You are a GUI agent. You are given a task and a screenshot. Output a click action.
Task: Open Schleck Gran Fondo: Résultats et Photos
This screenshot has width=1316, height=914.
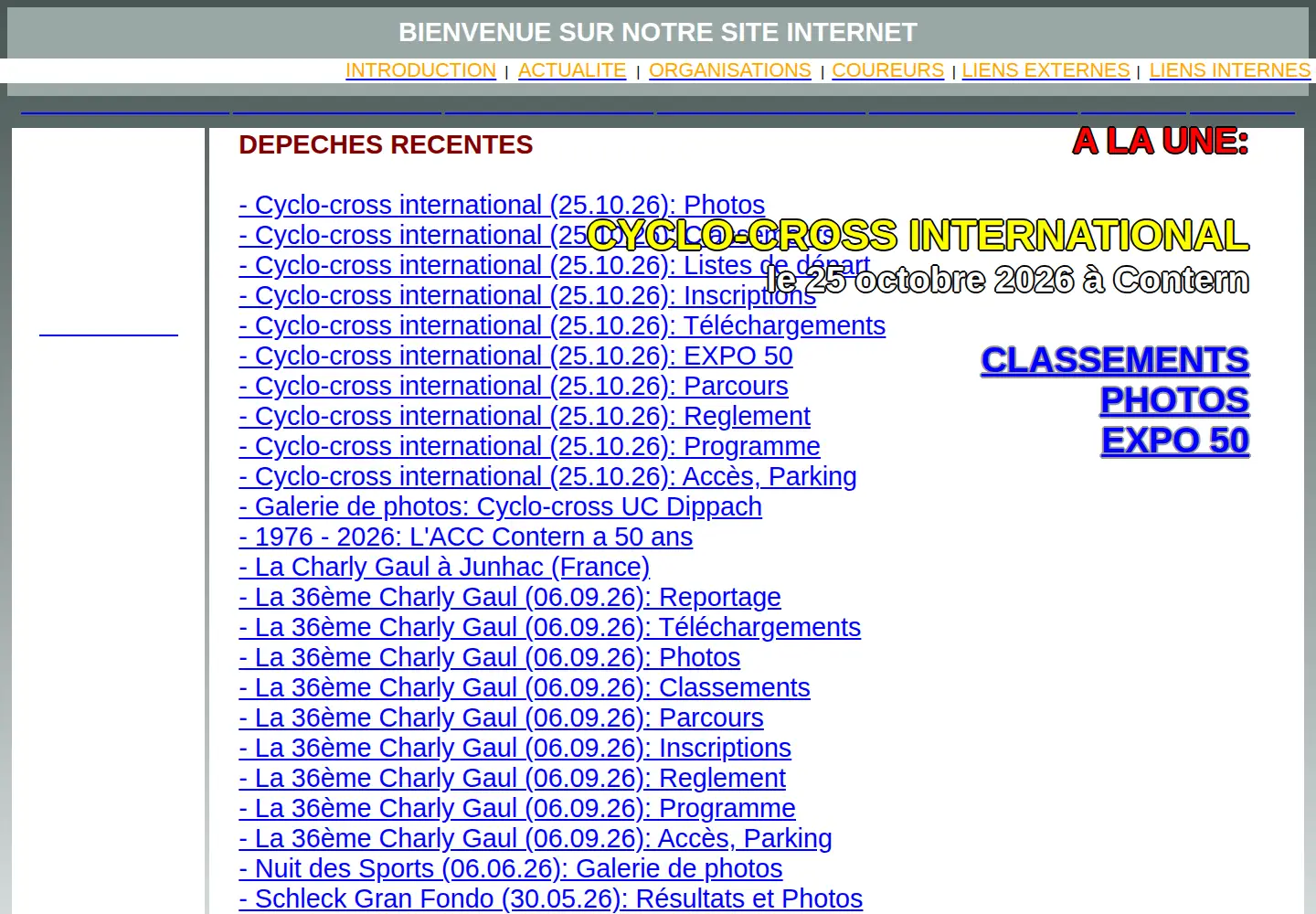pyautogui.click(x=550, y=898)
